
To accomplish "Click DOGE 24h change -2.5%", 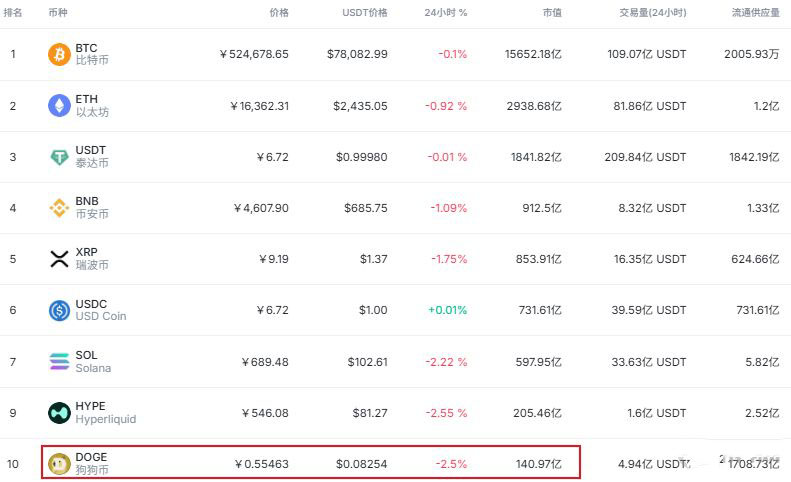I will 451,464.
